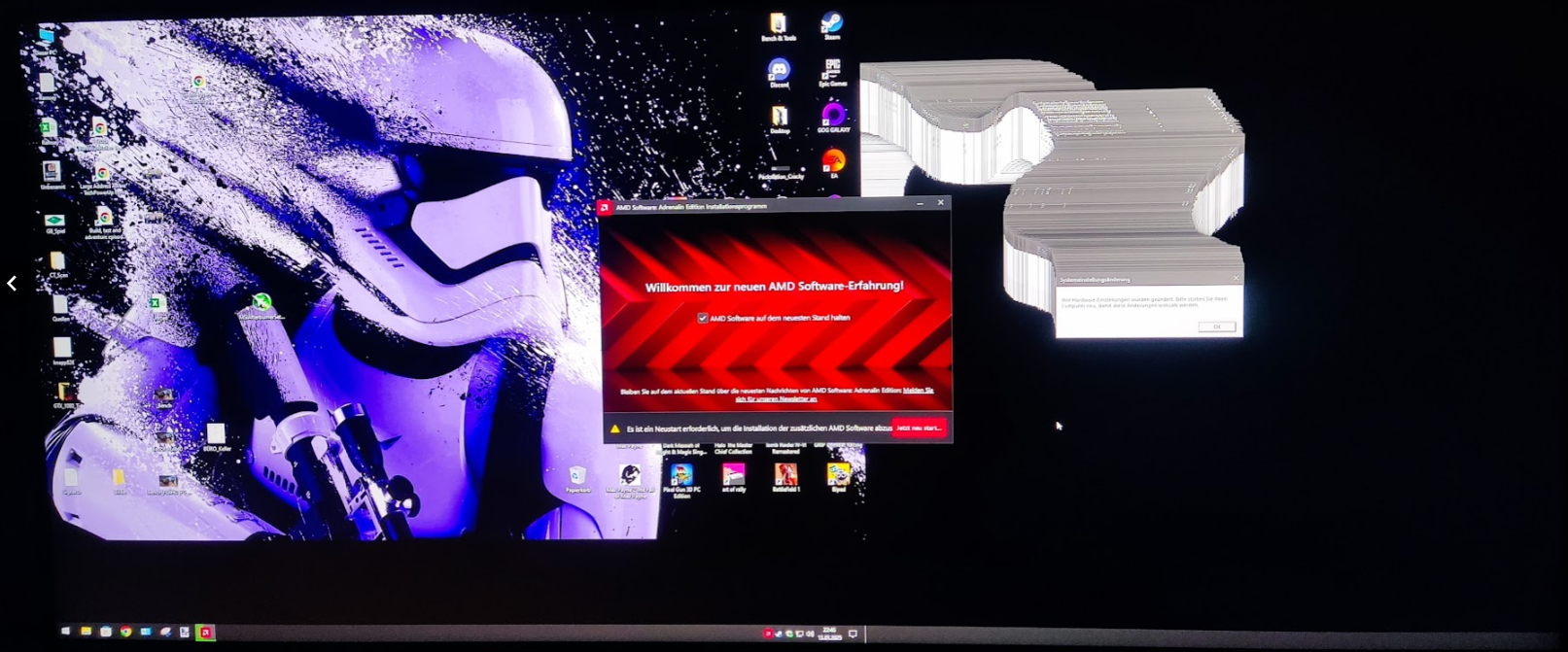Minimize the AMD Adrenalin installer window
Screen dimensions: 1568x652
[x=920, y=203]
